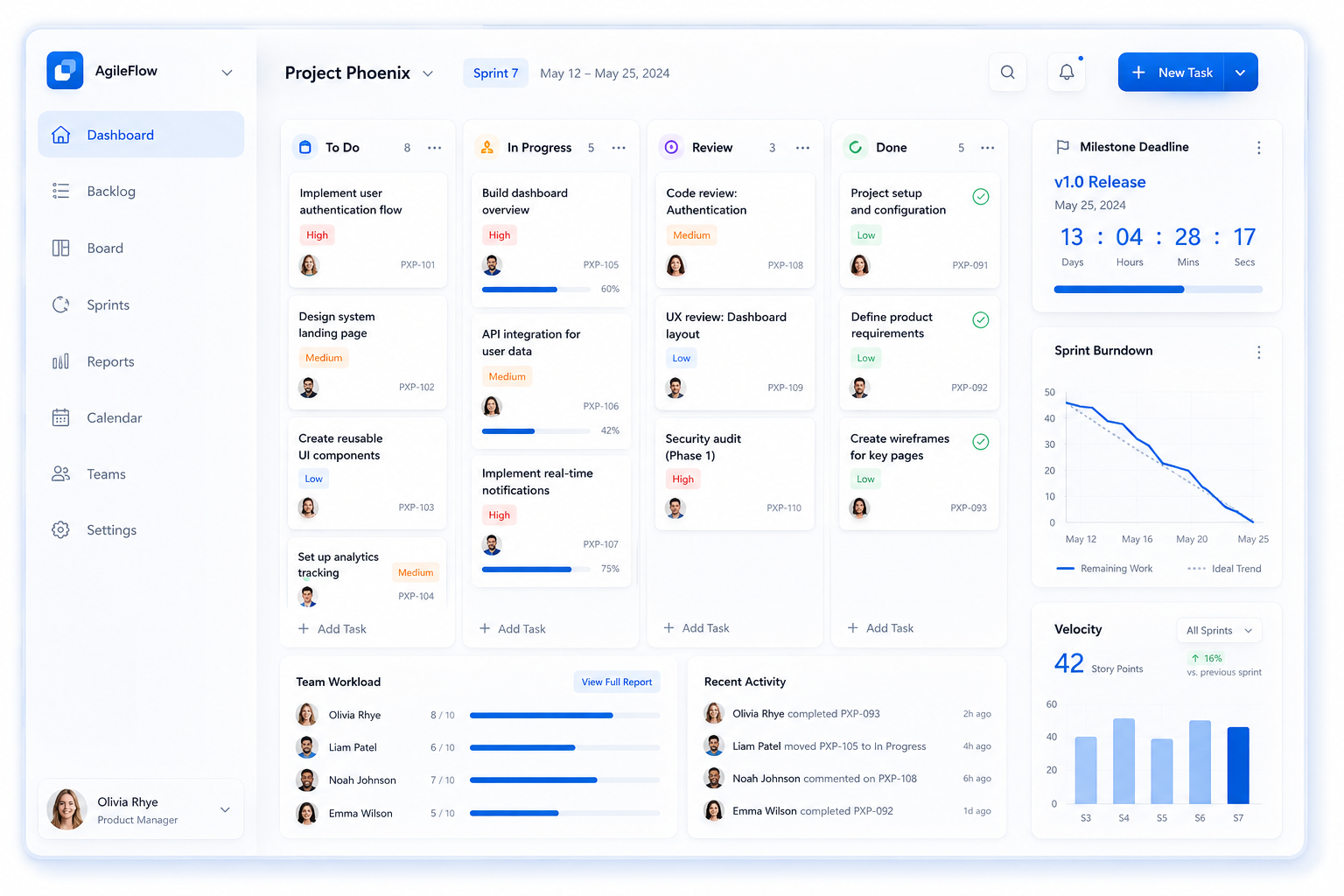
Task: Go to Dashboard in sidebar
Action: [141, 135]
